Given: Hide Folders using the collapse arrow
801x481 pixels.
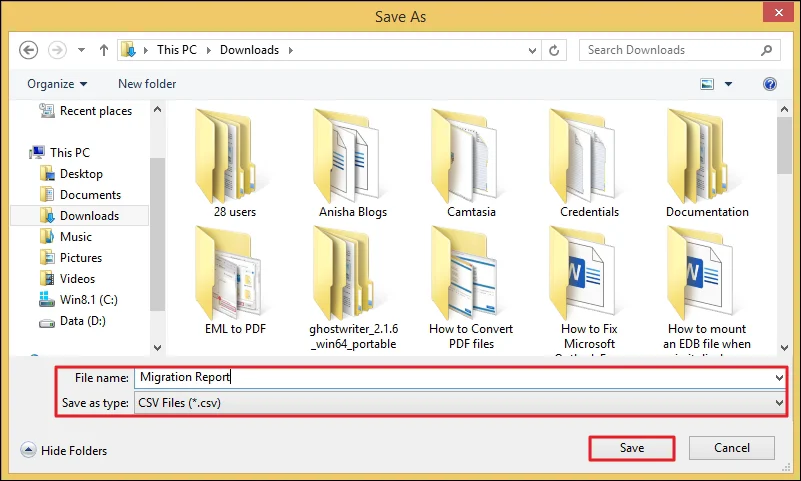Looking at the screenshot, I should click(x=28, y=450).
